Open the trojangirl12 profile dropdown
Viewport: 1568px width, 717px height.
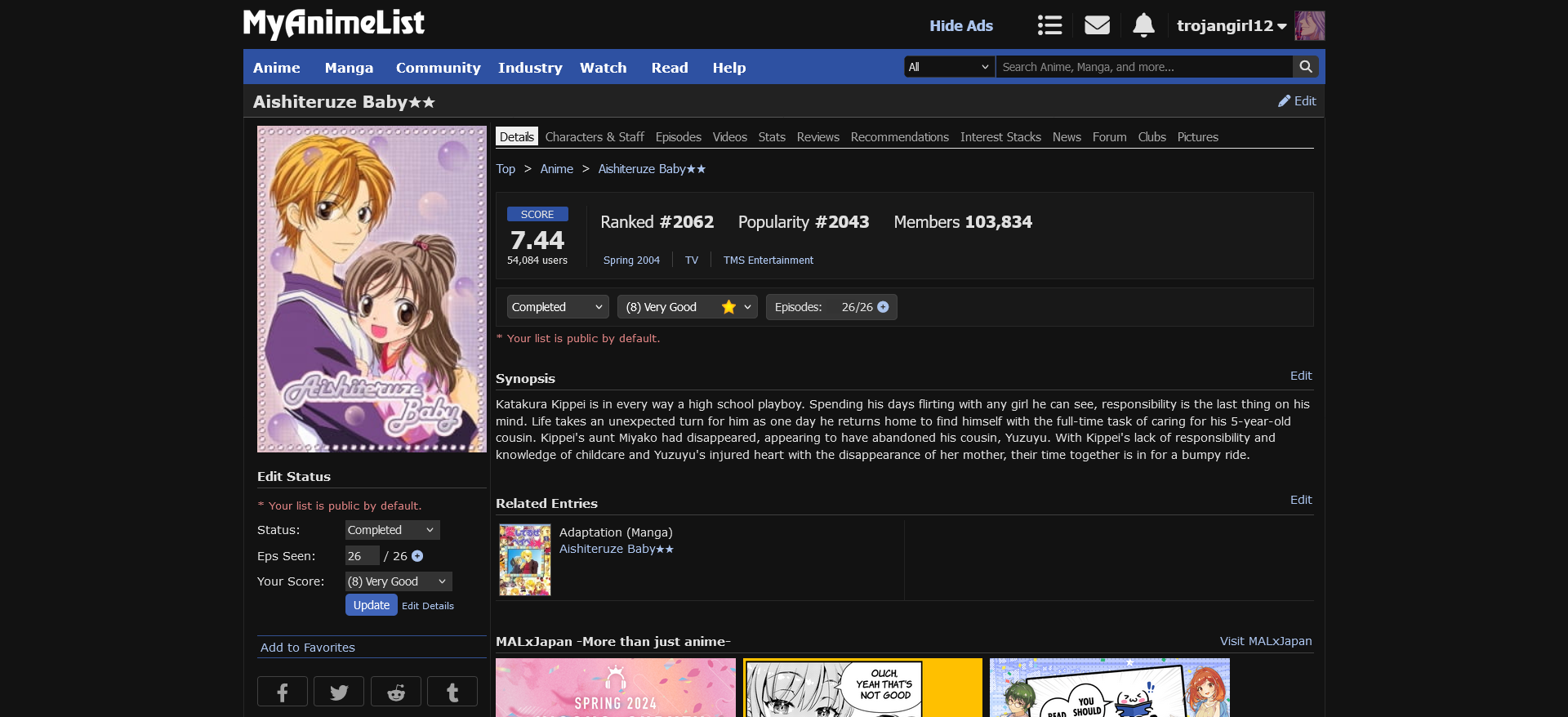1231,26
